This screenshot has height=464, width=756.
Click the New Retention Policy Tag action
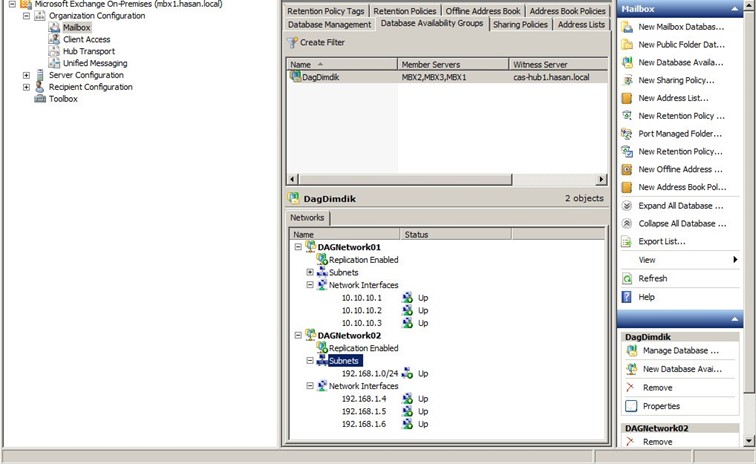point(681,116)
